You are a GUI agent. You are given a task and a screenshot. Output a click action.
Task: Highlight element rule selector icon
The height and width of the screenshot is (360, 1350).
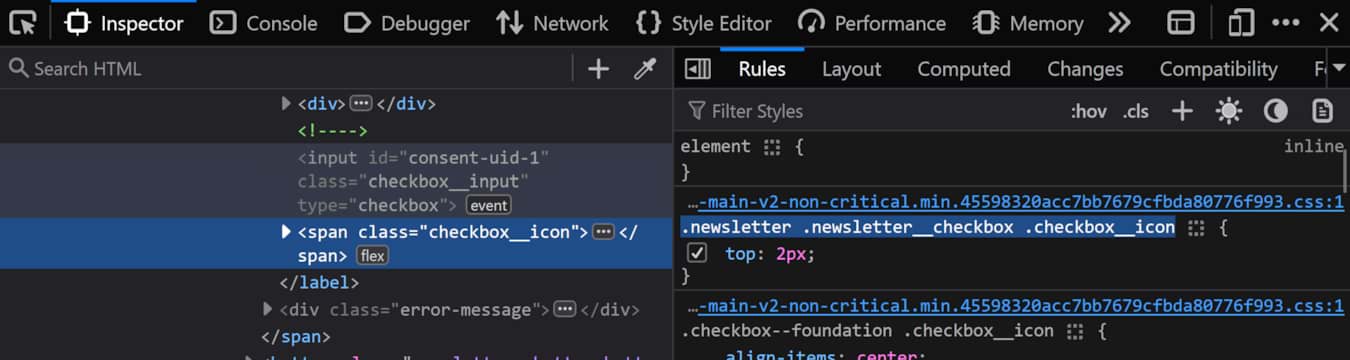pyautogui.click(x=771, y=147)
